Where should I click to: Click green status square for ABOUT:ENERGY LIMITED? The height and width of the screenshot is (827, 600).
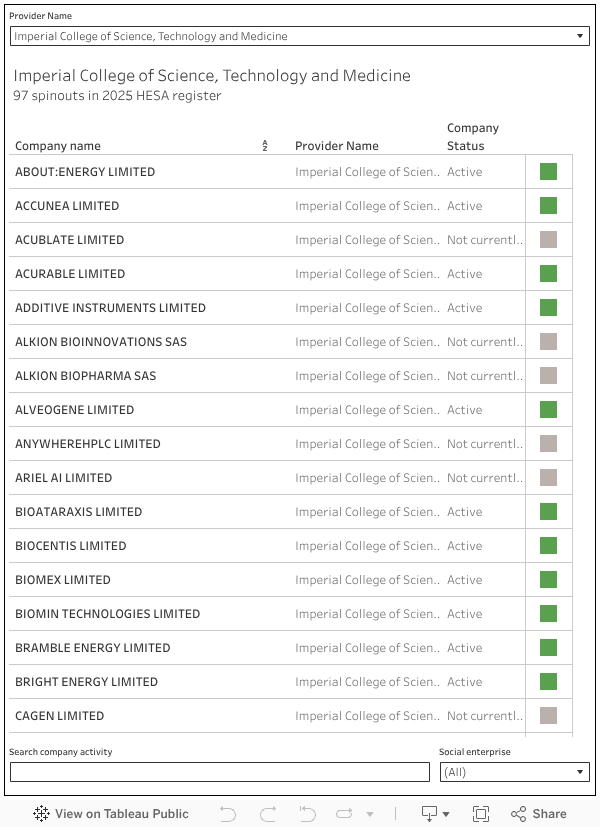coord(548,172)
